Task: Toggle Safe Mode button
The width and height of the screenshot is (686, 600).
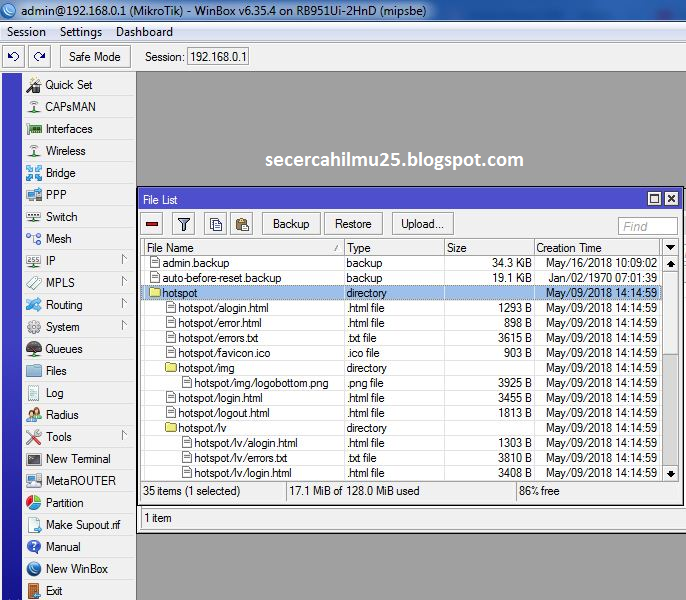Action: (95, 56)
